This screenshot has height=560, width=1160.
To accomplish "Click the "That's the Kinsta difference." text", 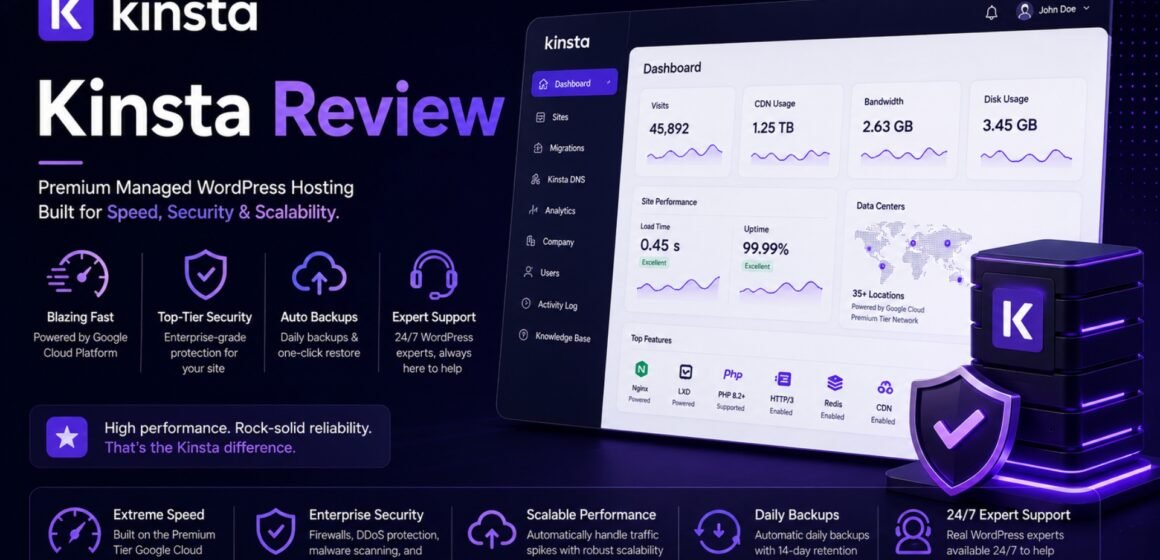I will click(x=200, y=448).
